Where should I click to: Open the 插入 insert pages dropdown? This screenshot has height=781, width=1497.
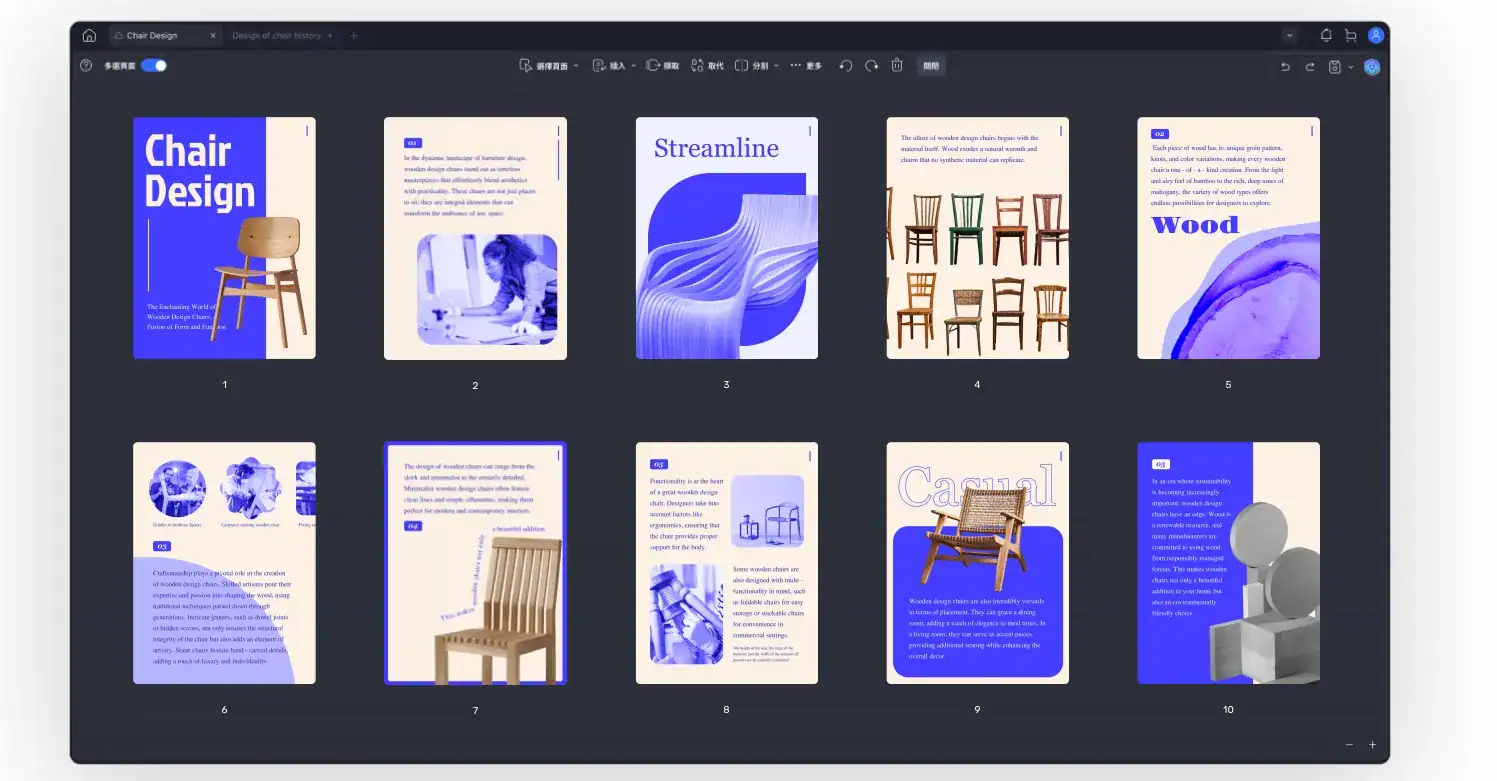coord(614,66)
